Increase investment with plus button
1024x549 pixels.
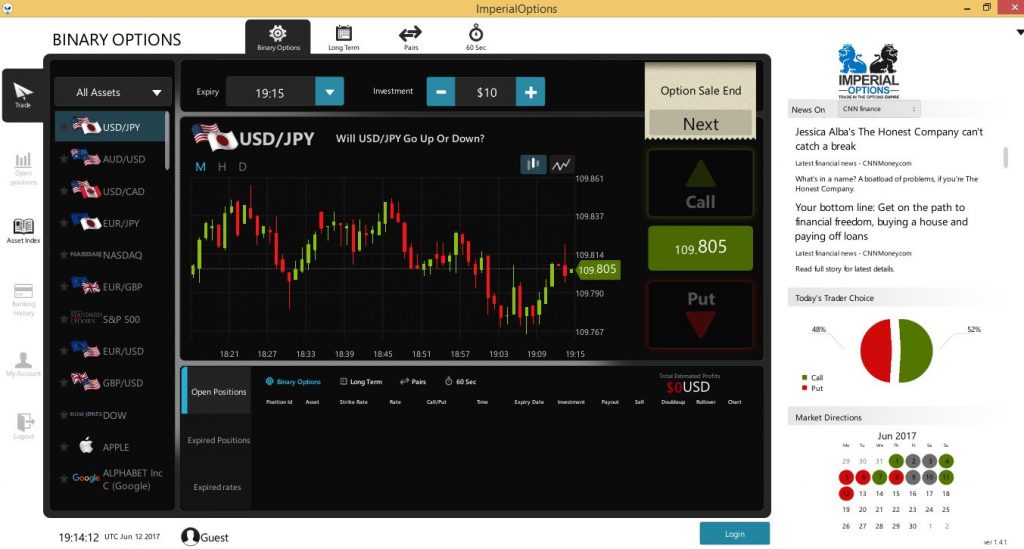(530, 92)
